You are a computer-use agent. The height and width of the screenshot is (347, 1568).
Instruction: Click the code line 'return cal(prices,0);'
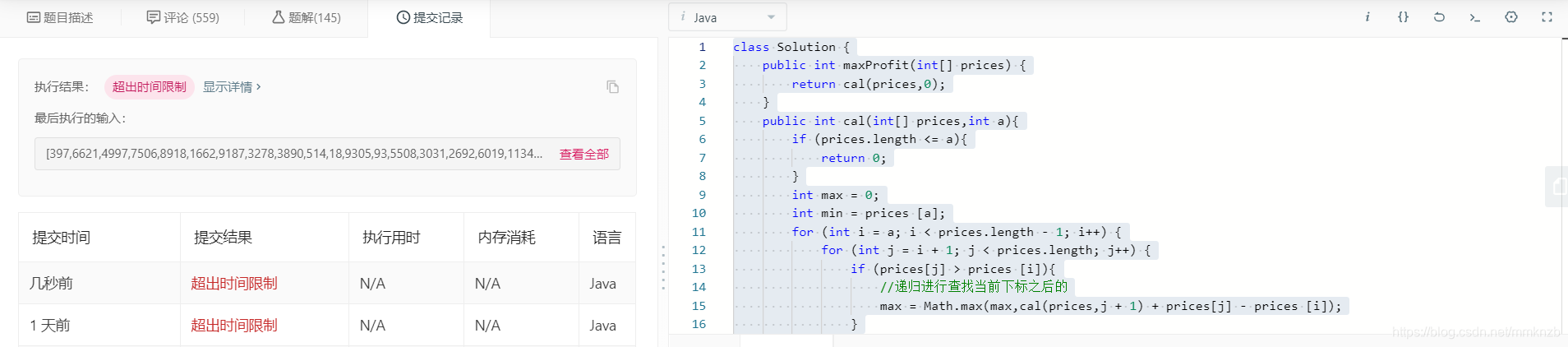click(868, 84)
